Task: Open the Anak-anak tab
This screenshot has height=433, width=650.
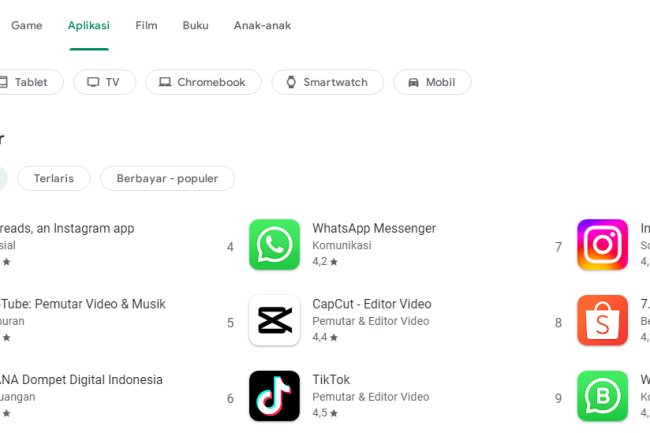Action: [x=262, y=25]
